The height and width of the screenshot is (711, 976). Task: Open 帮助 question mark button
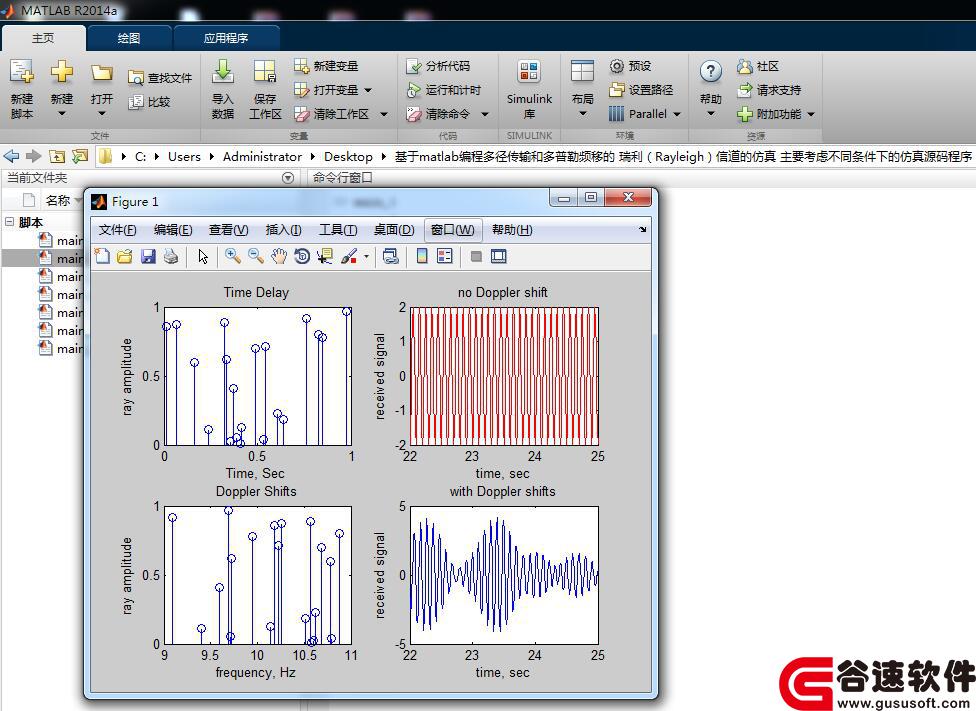710,89
